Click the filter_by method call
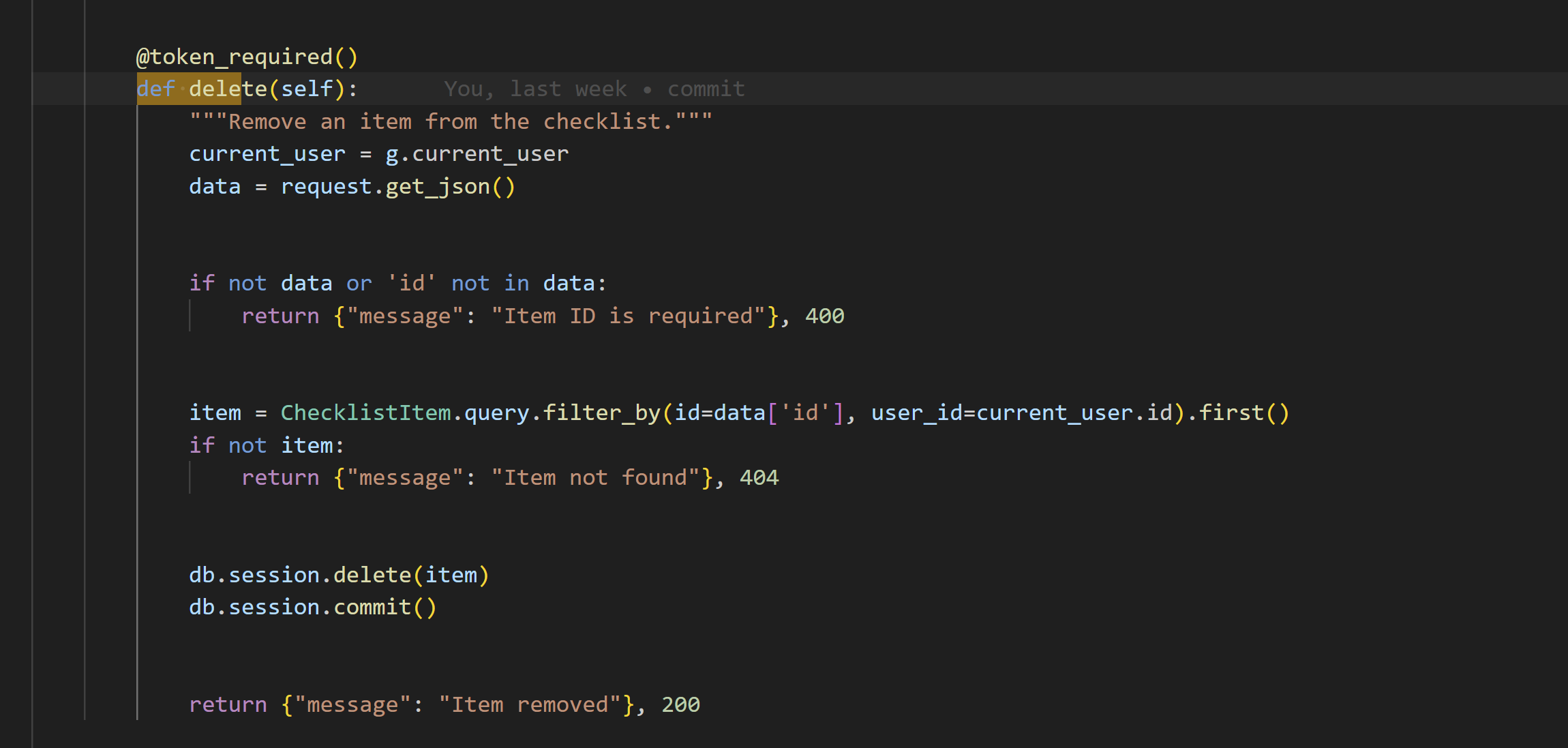 tap(601, 413)
